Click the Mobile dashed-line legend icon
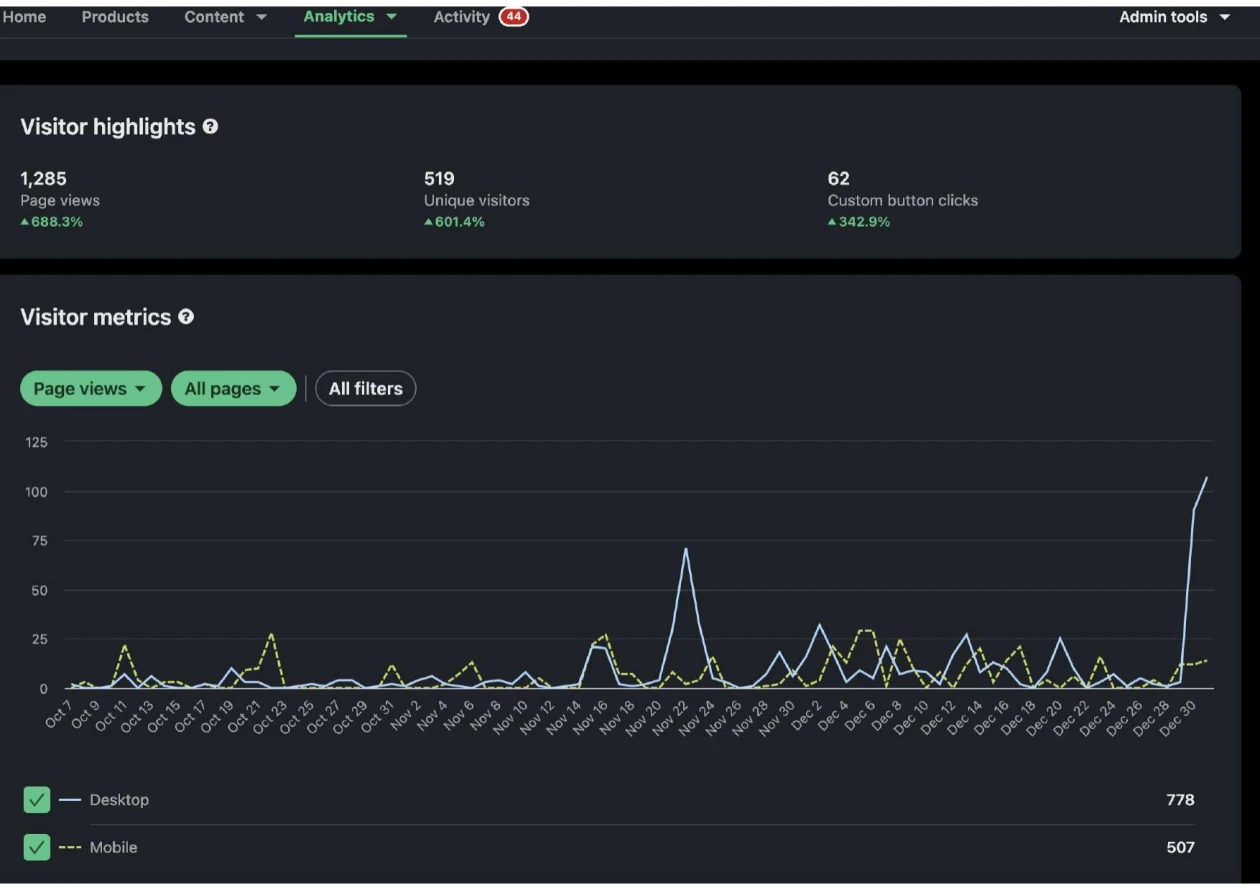This screenshot has width=1260, height=890. (x=69, y=847)
